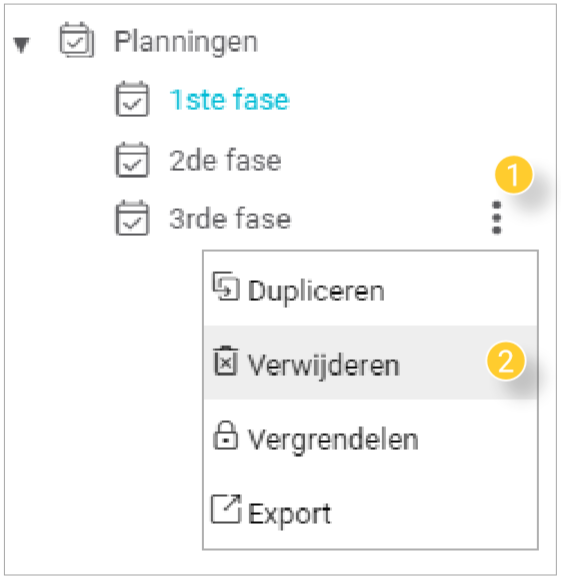The image size is (561, 580).
Task: Select the 3rde fase planning
Action: coord(230,219)
